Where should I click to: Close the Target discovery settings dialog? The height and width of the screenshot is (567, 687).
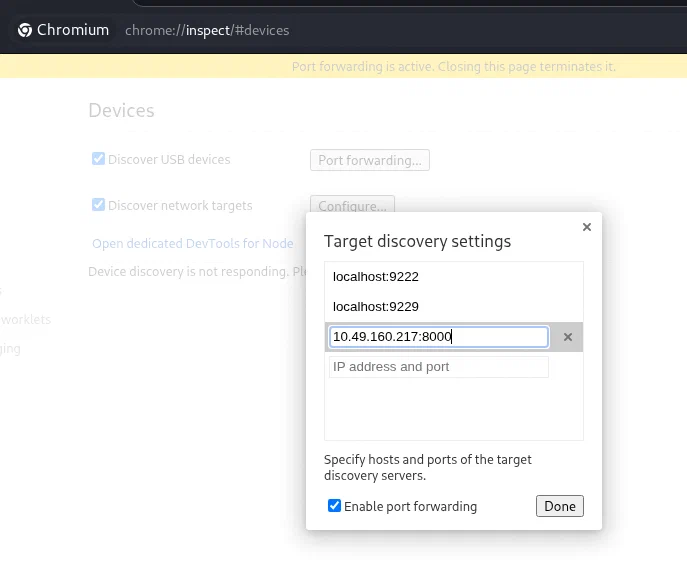pos(587,227)
